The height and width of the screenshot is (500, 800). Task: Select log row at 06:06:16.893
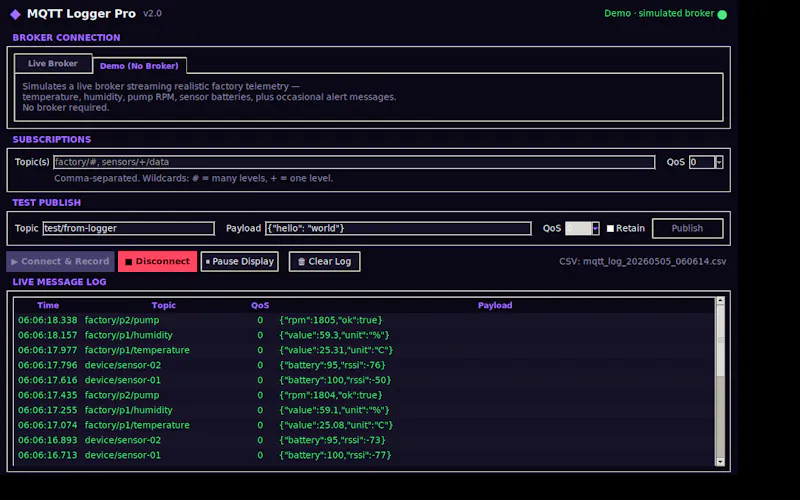[x=365, y=440]
